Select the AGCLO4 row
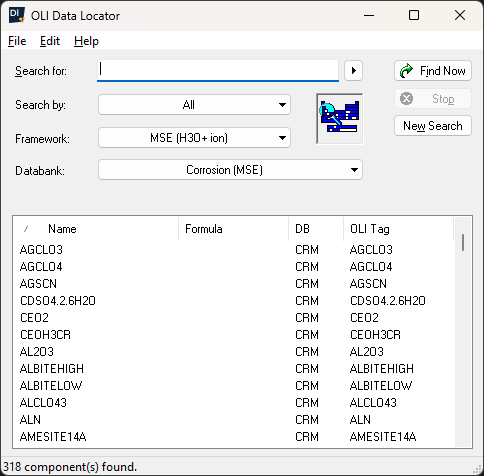 pos(234,267)
